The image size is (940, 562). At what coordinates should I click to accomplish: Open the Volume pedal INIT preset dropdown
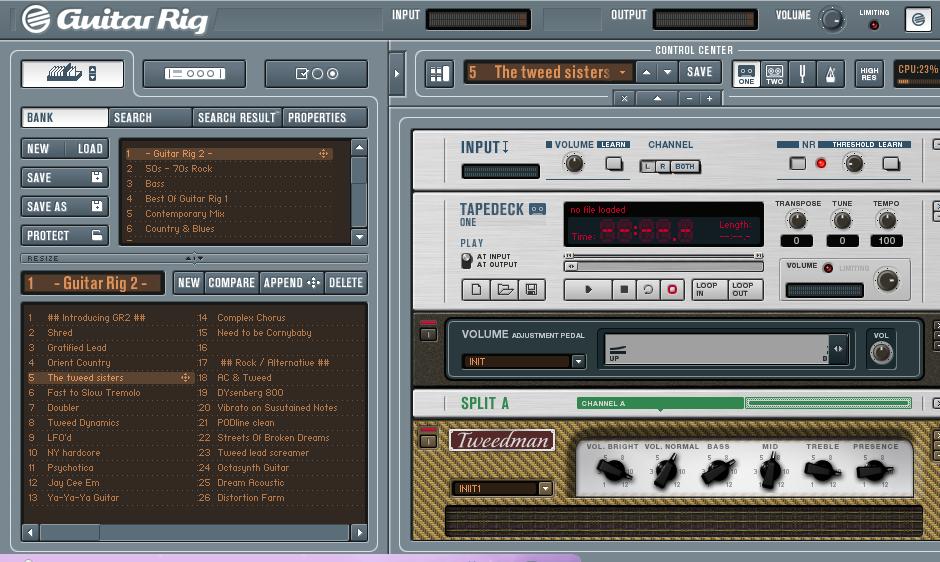pos(578,362)
